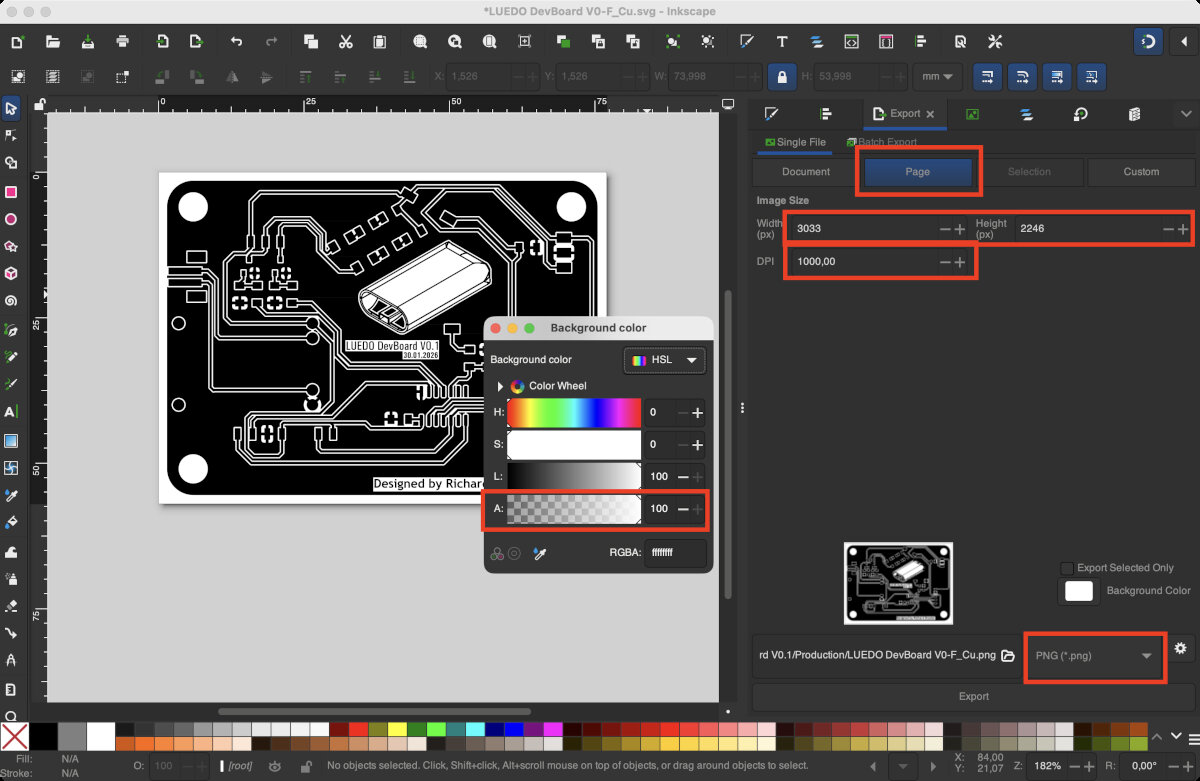Viewport: 1200px width, 781px height.
Task: Open the Fill and Stroke panel tab
Action: click(x=771, y=114)
